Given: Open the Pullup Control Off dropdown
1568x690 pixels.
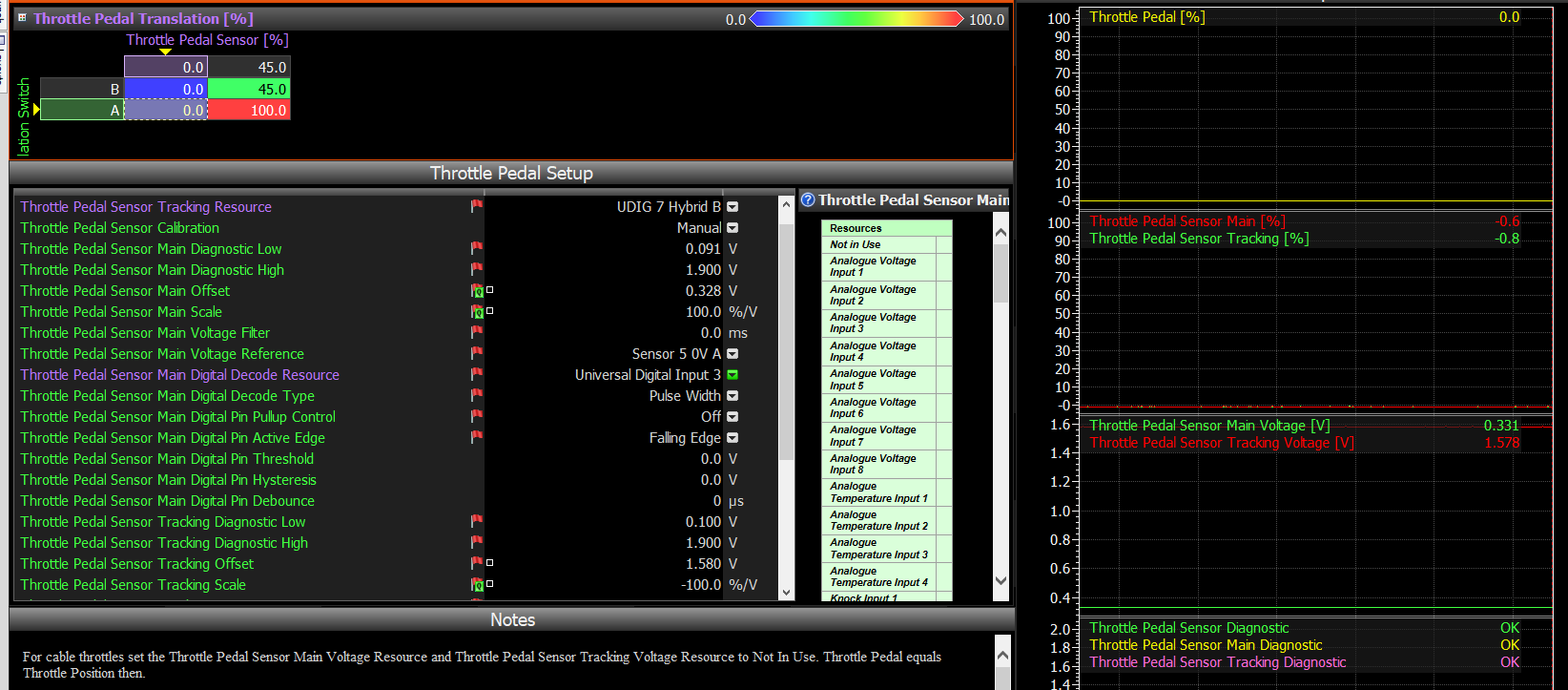Looking at the screenshot, I should click(732, 416).
